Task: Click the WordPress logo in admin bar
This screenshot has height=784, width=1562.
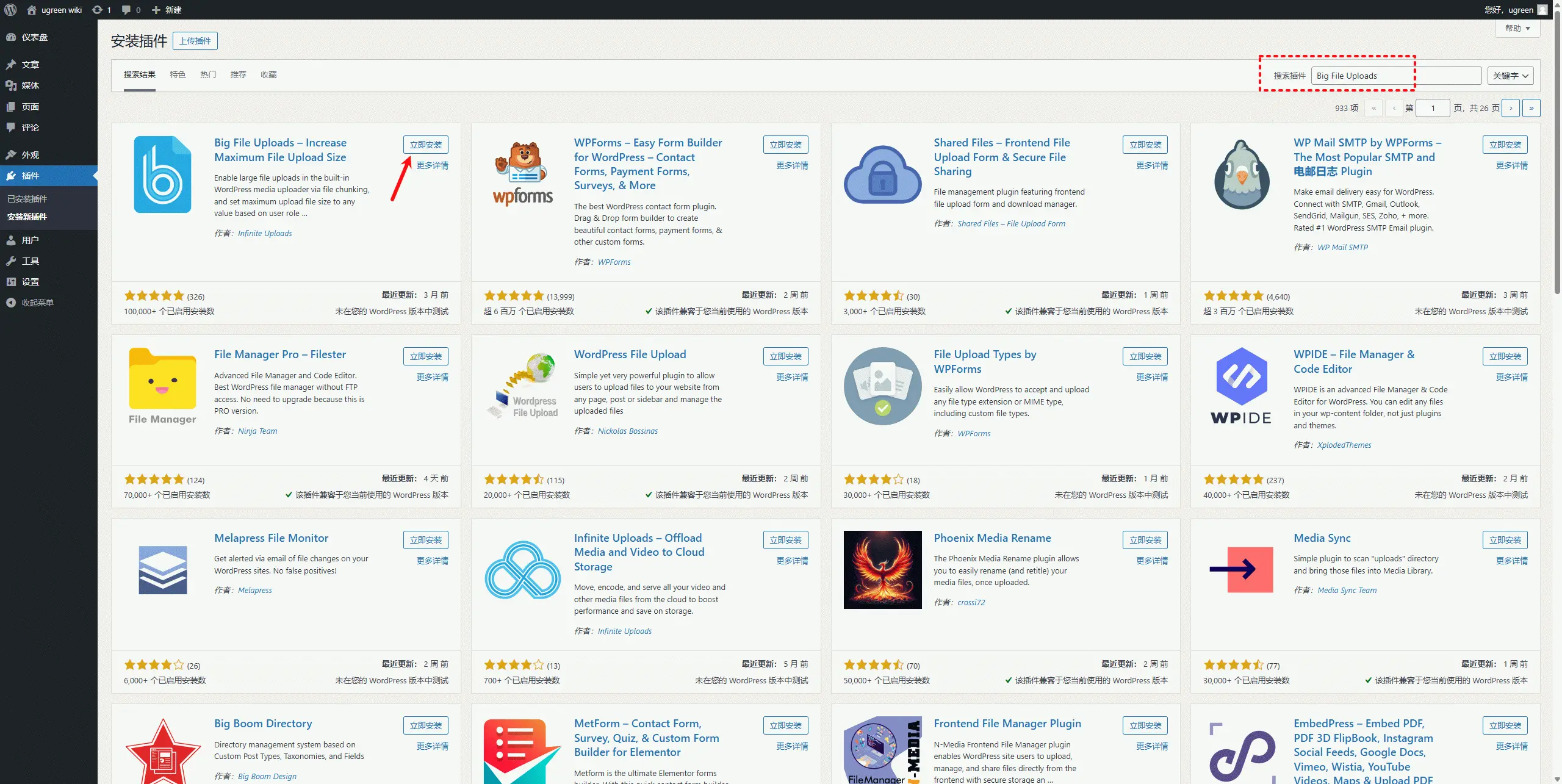Action: [10, 10]
